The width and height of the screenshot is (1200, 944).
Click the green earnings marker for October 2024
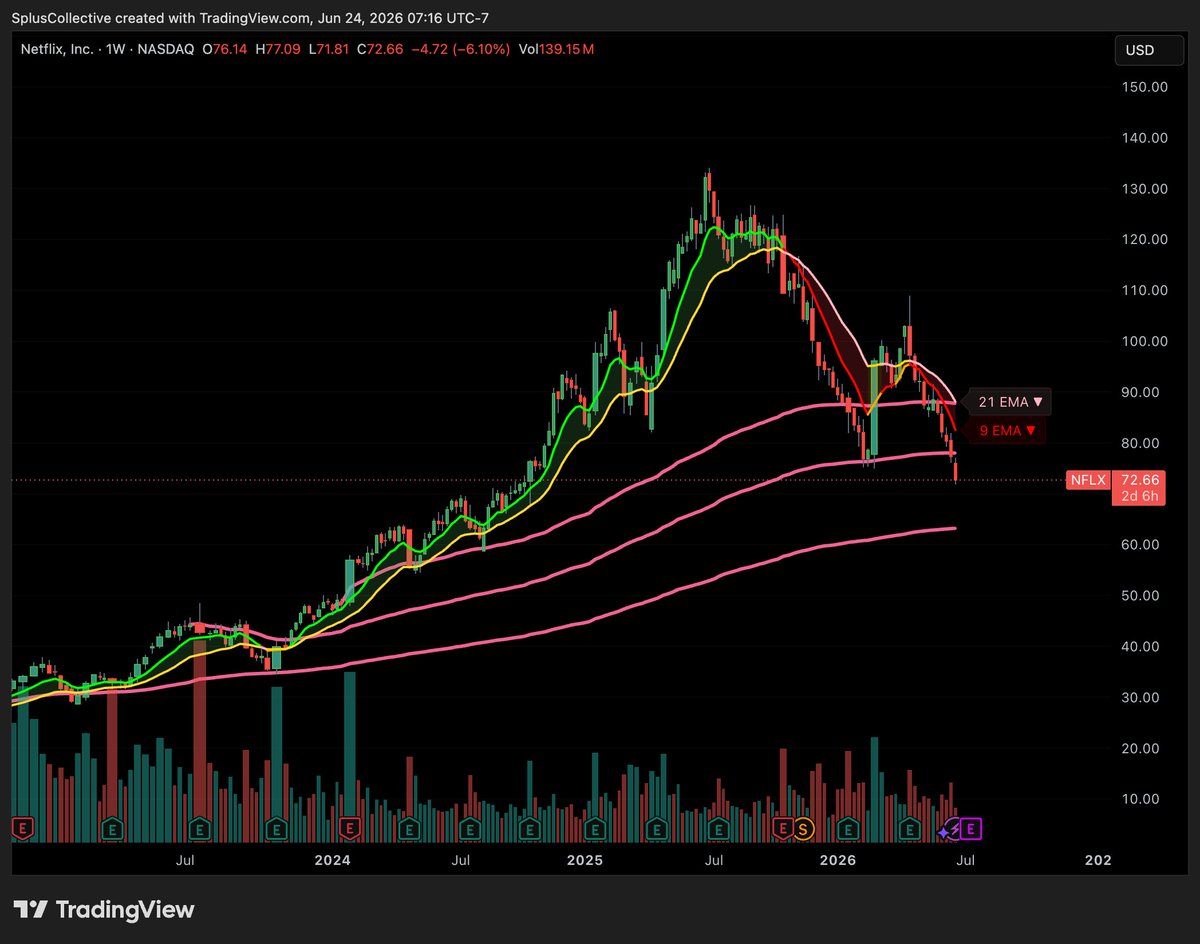point(530,829)
